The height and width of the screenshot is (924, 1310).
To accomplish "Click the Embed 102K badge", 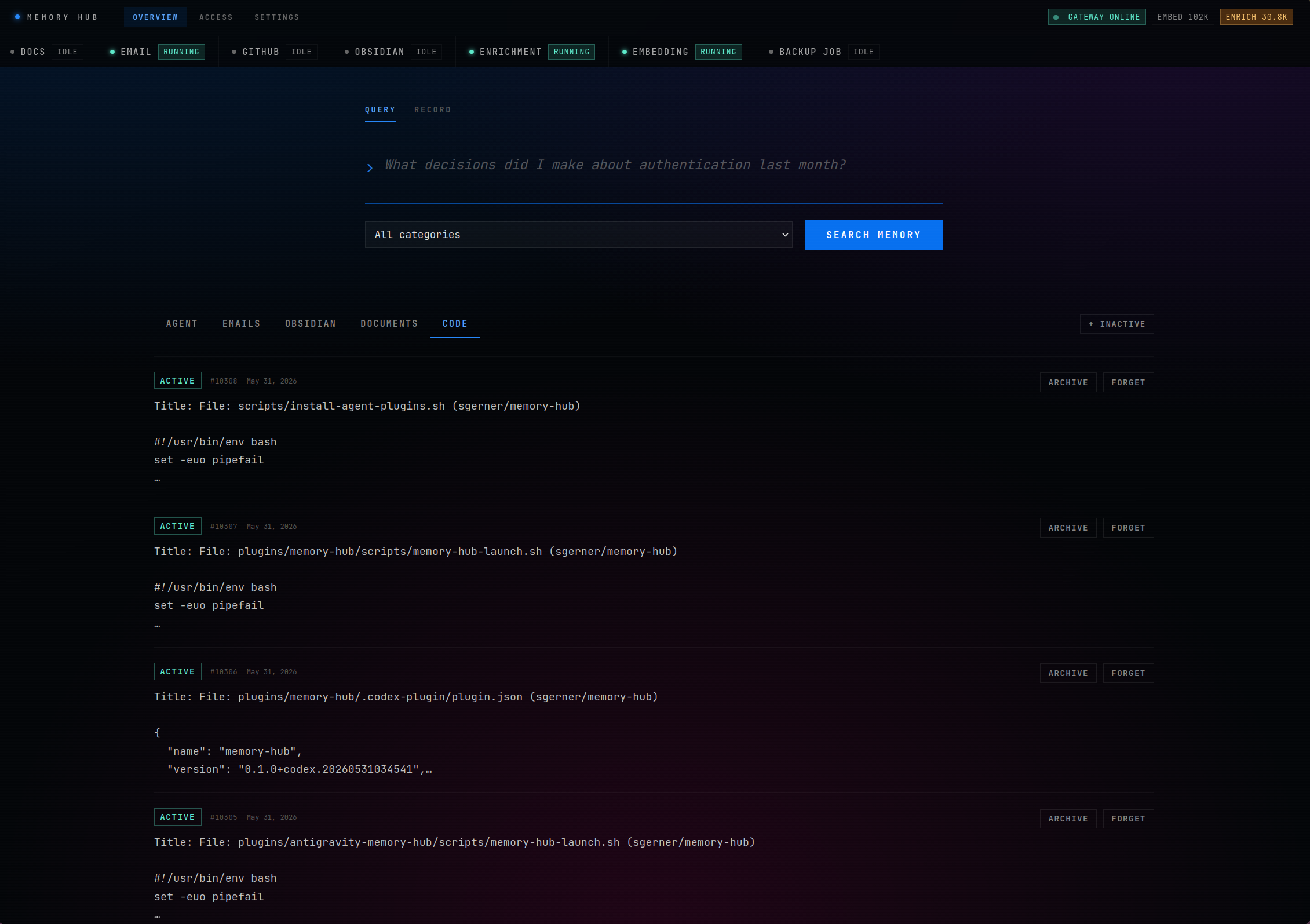I will click(x=1183, y=17).
